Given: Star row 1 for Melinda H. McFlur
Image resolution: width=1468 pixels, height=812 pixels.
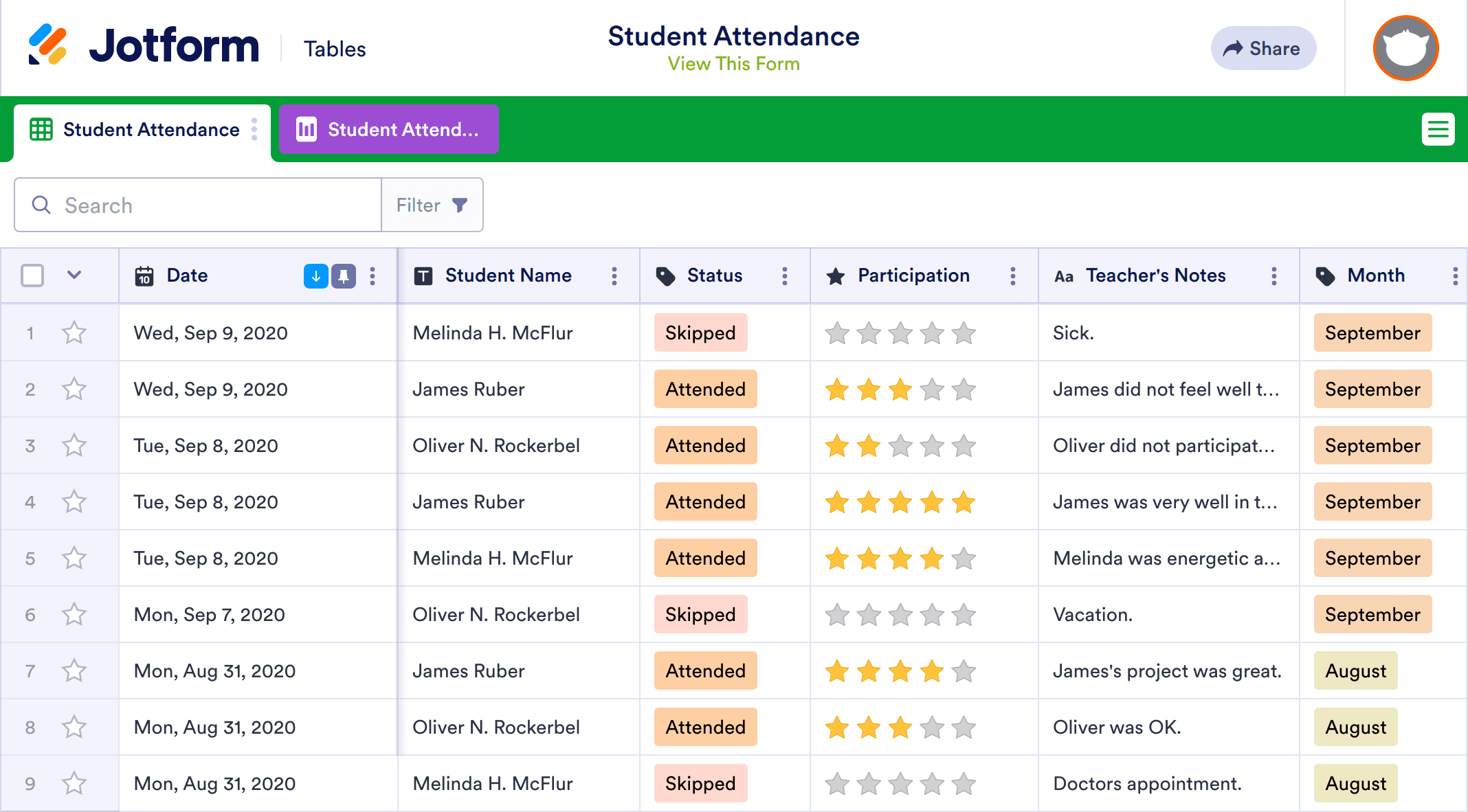Looking at the screenshot, I should pos(74,333).
